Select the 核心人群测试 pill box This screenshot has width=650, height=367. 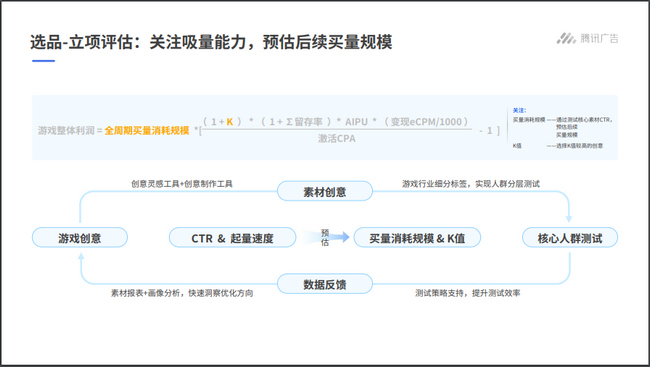570,238
